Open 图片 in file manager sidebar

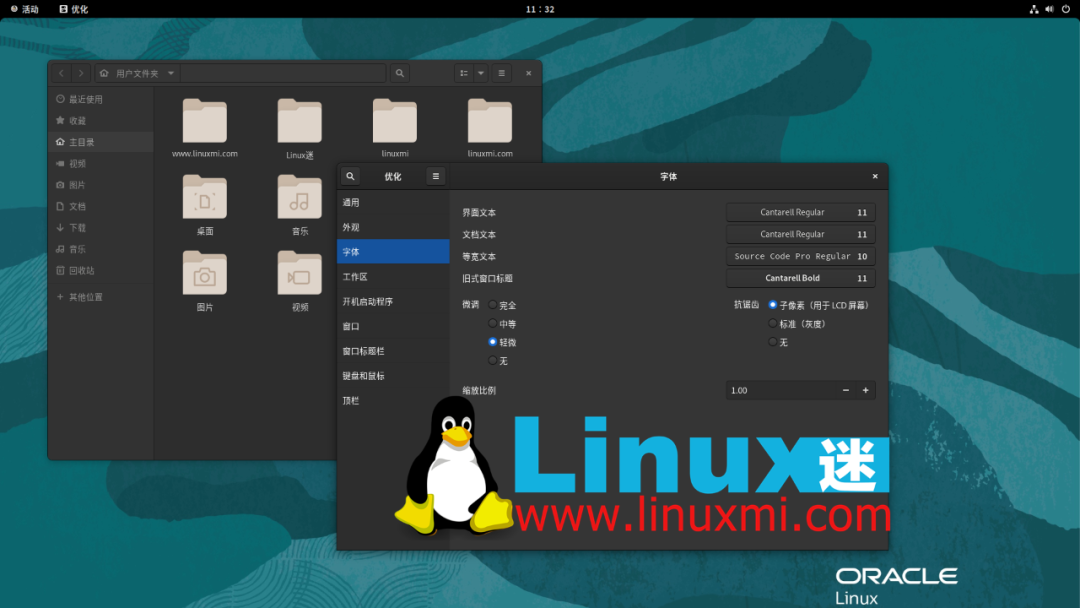[x=101, y=185]
